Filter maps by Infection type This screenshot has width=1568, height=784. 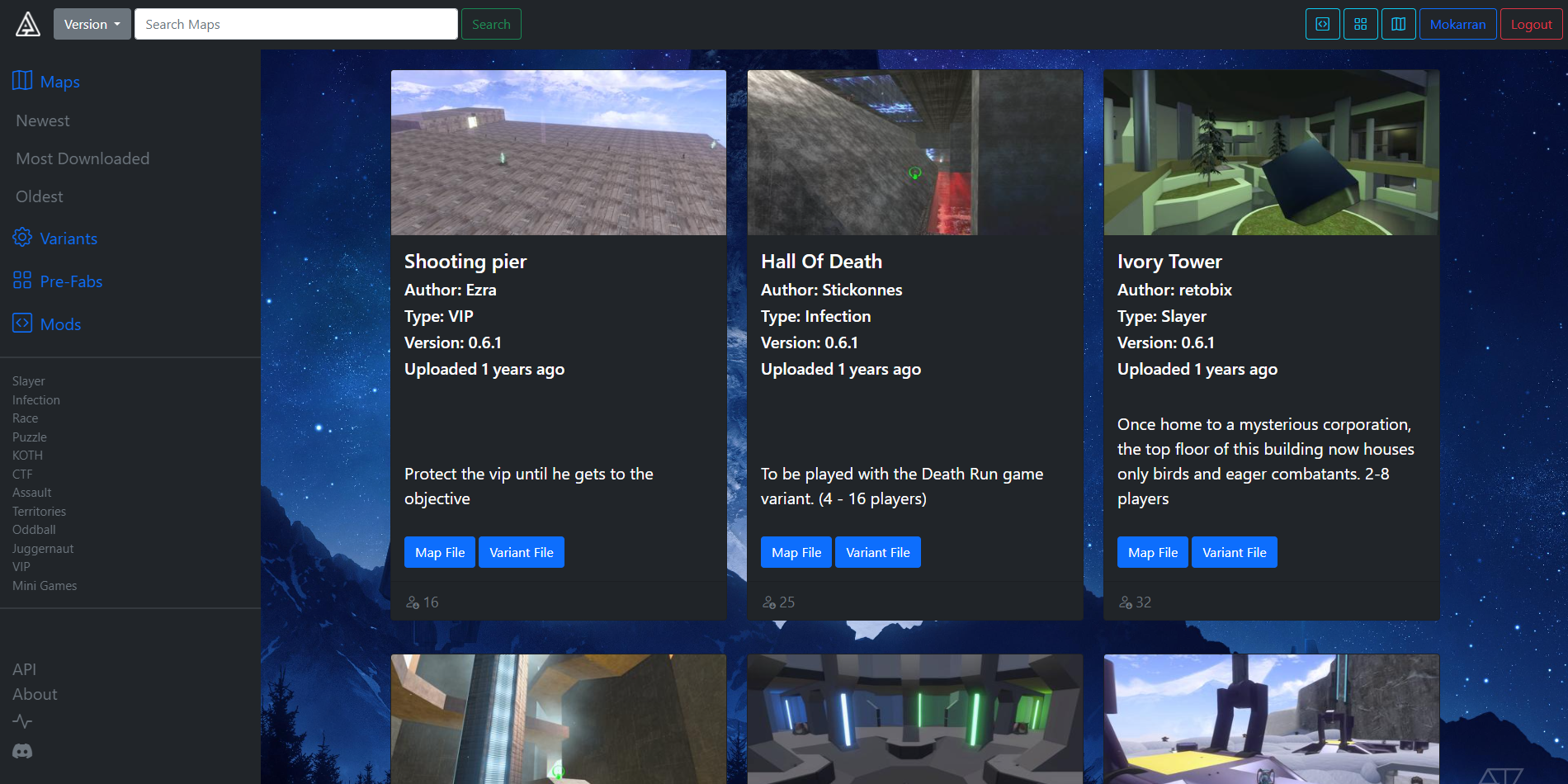(x=36, y=400)
